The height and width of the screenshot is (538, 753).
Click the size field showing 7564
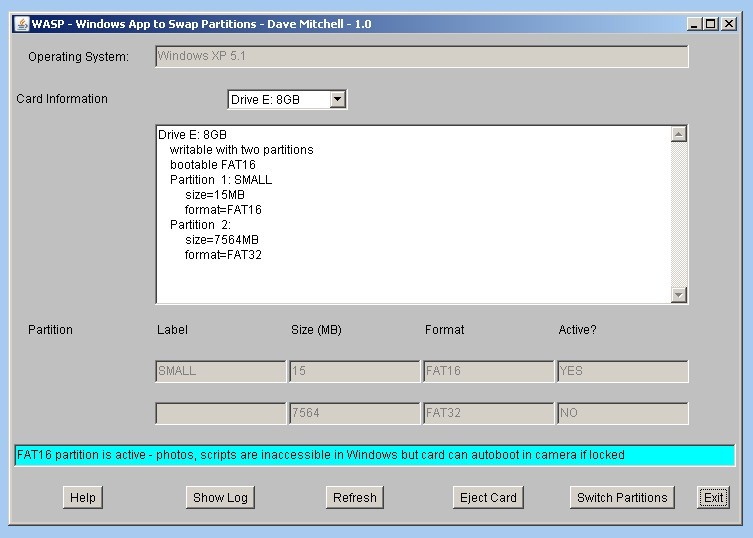pos(354,413)
